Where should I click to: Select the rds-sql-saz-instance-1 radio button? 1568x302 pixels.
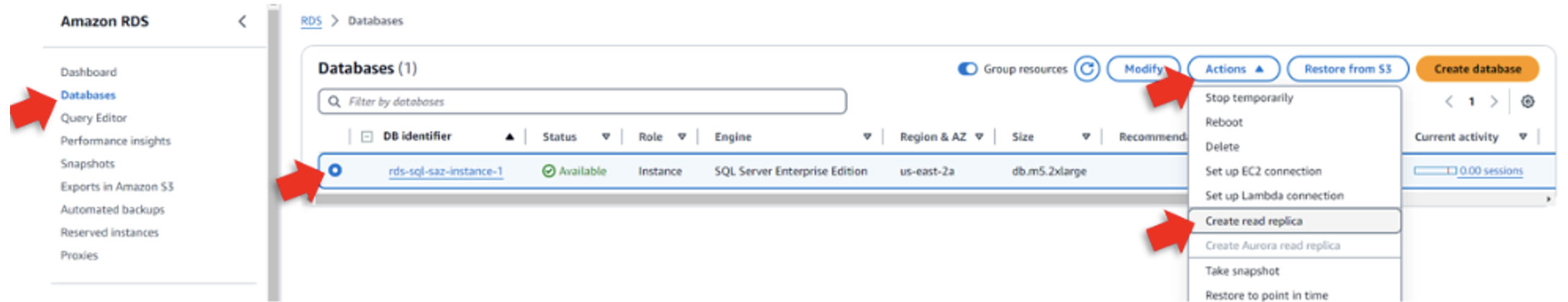(335, 170)
